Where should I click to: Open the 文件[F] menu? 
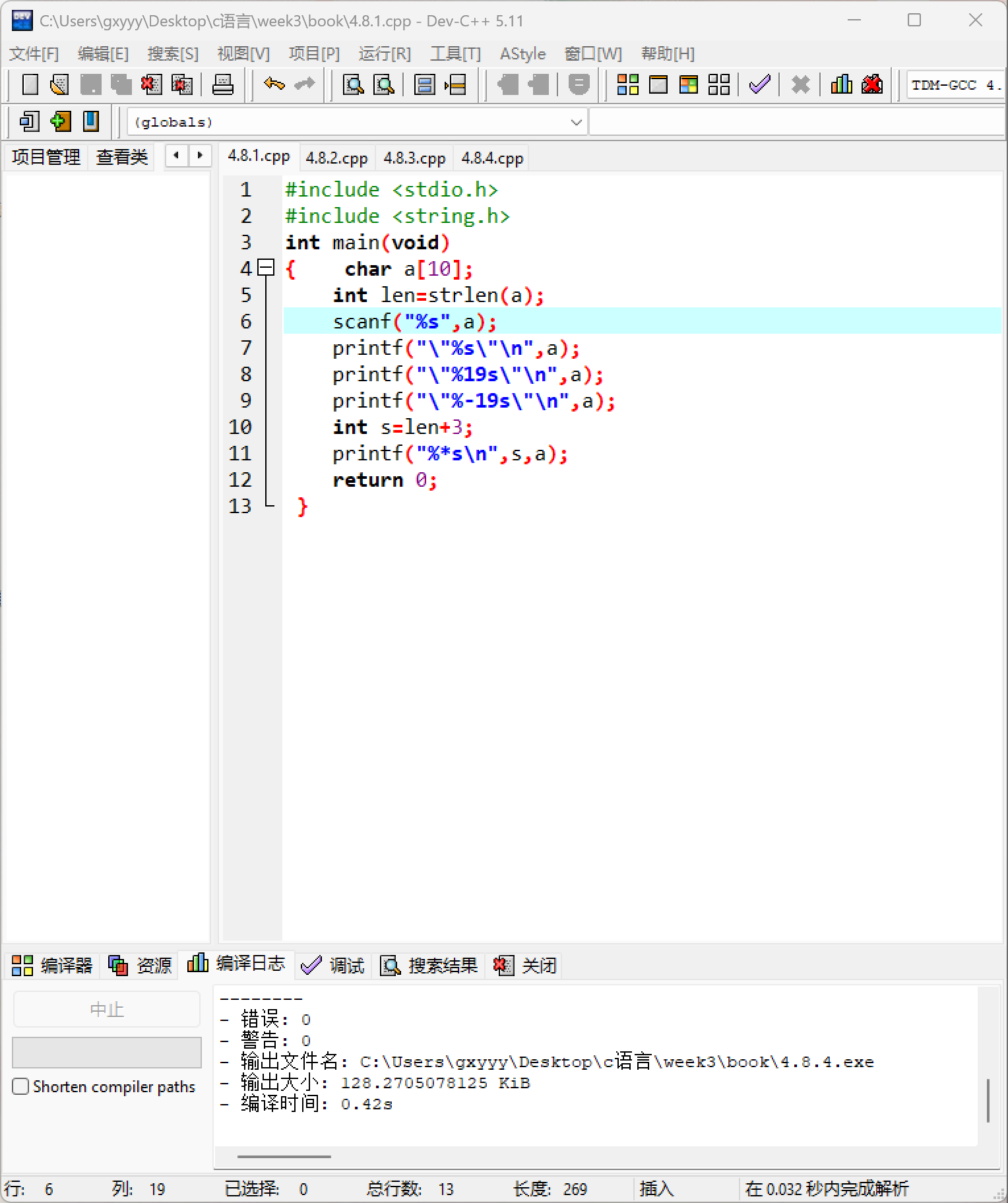(34, 53)
